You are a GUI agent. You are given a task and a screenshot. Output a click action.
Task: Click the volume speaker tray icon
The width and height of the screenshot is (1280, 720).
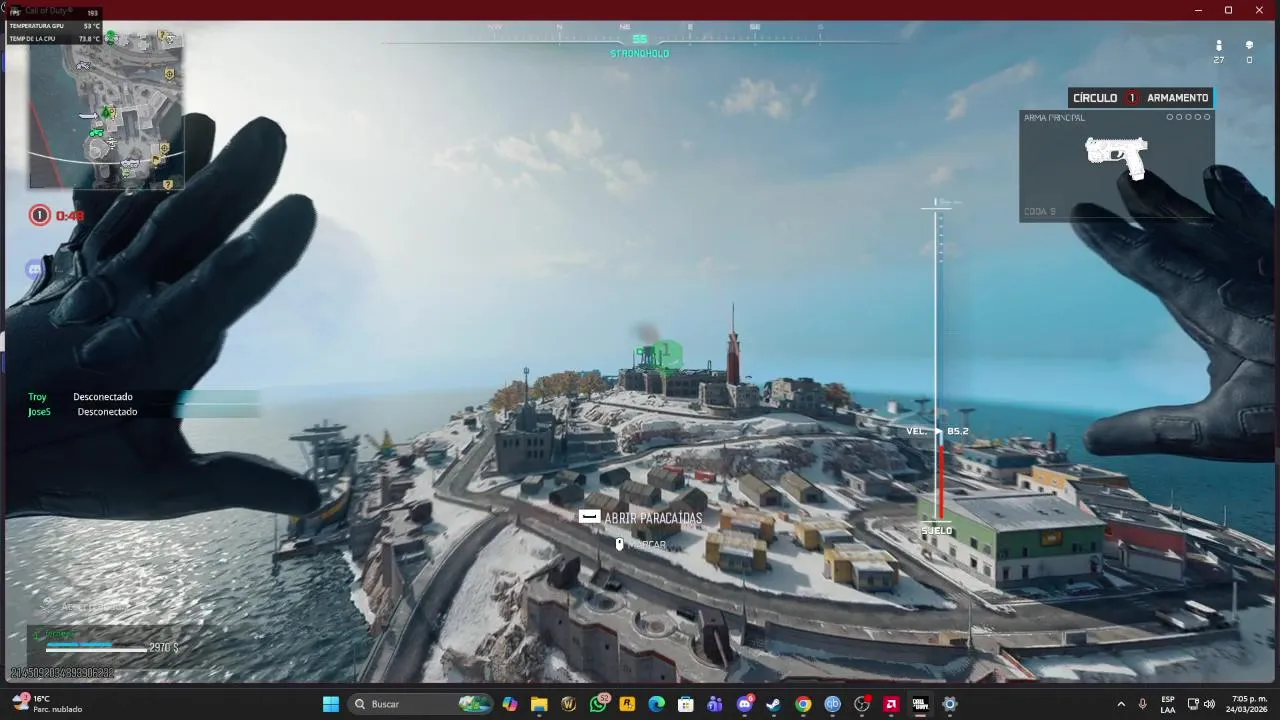click(1209, 704)
